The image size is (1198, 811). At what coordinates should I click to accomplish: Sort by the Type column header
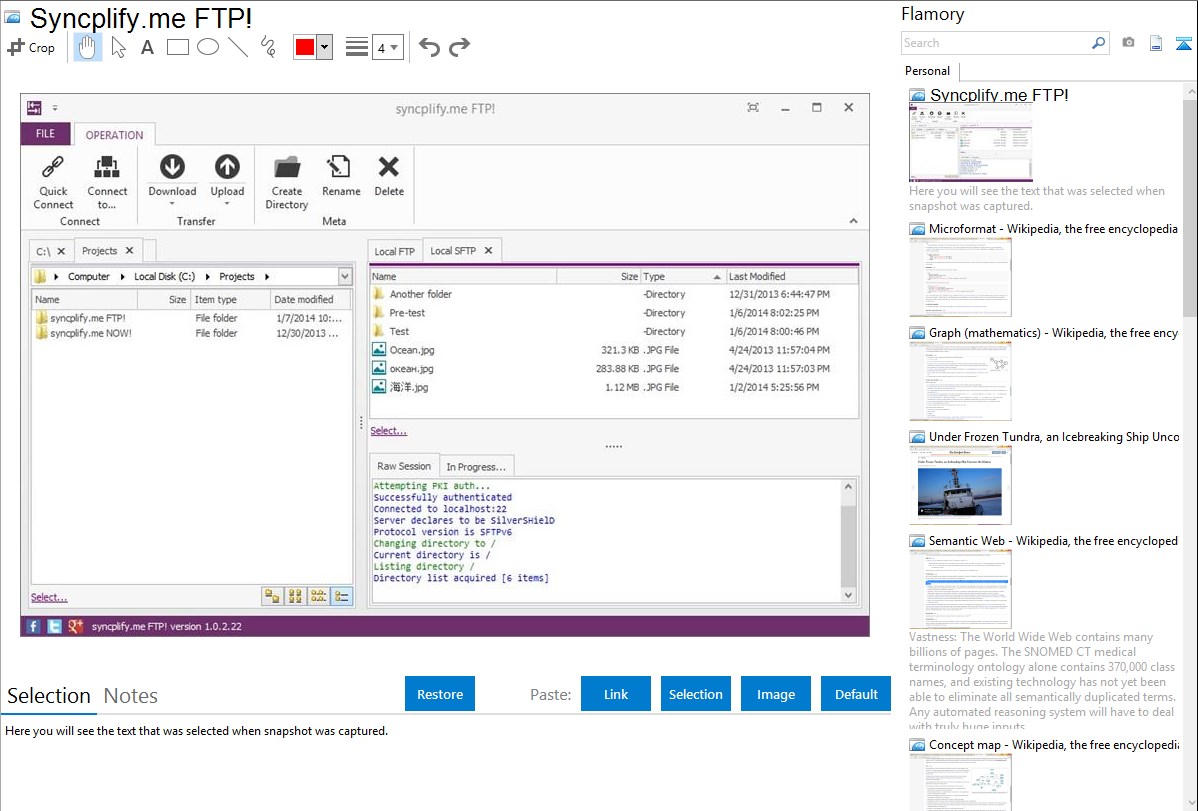click(682, 276)
